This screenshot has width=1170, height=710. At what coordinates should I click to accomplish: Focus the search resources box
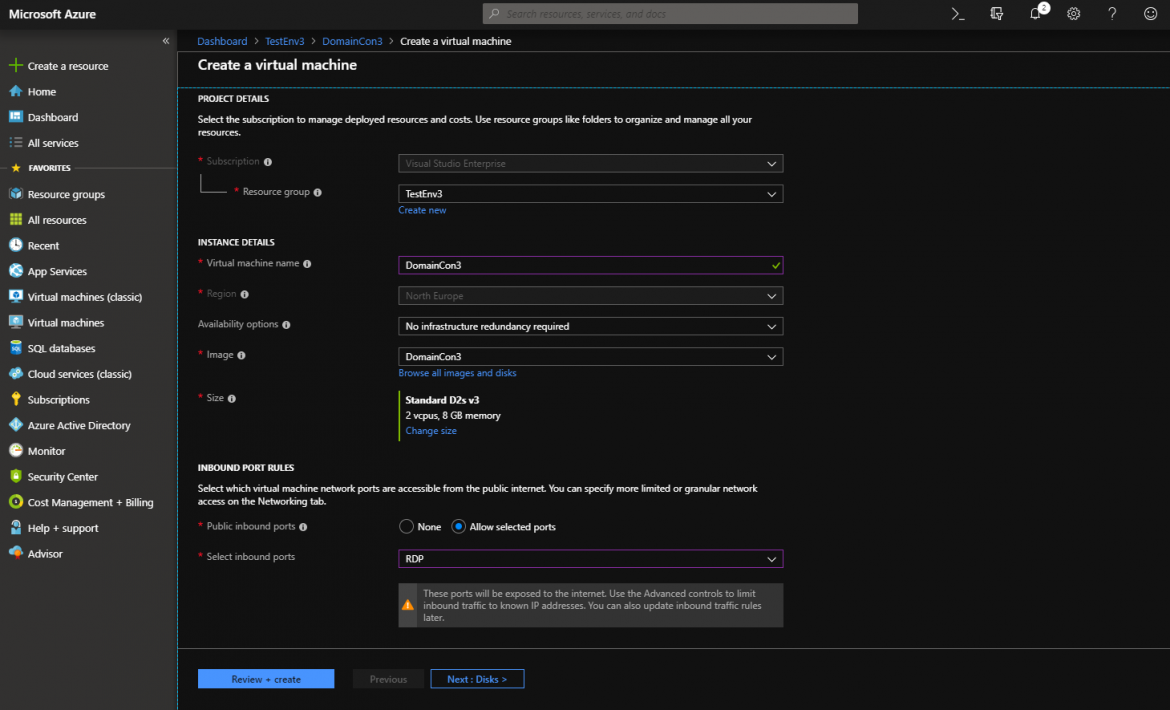coord(670,13)
